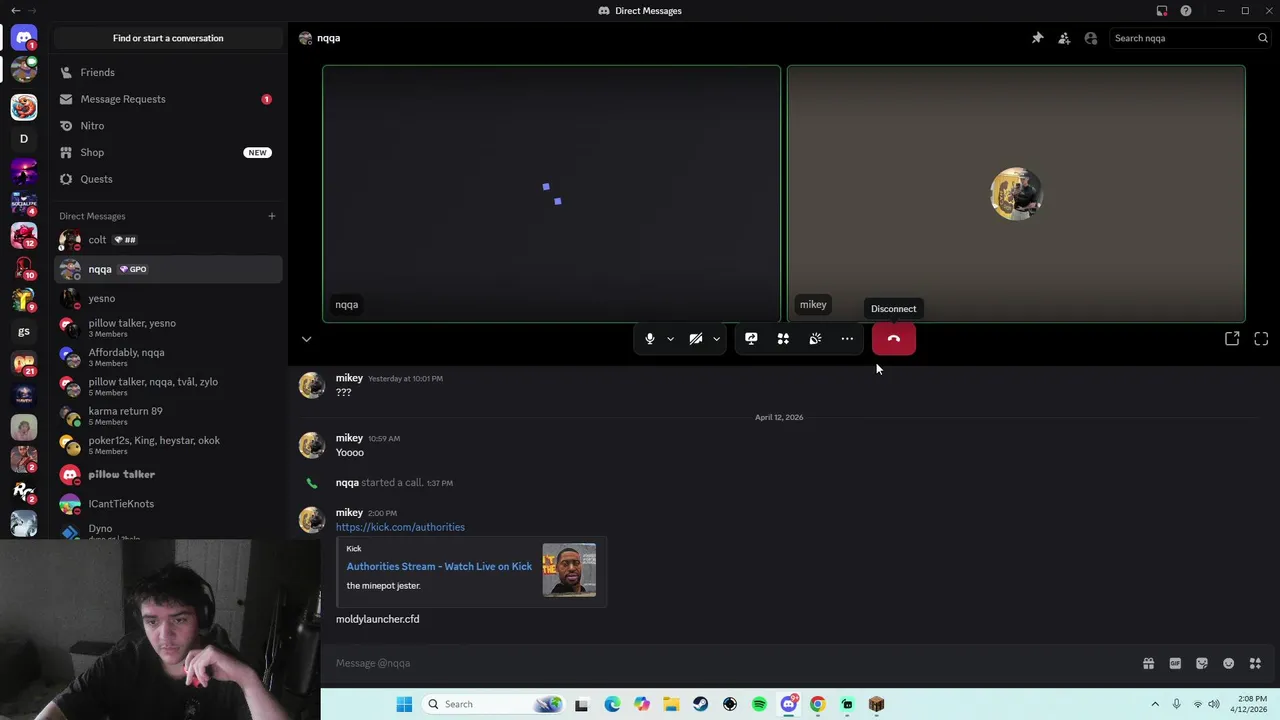
Task: Go to the Friends tab
Action: tap(168, 72)
